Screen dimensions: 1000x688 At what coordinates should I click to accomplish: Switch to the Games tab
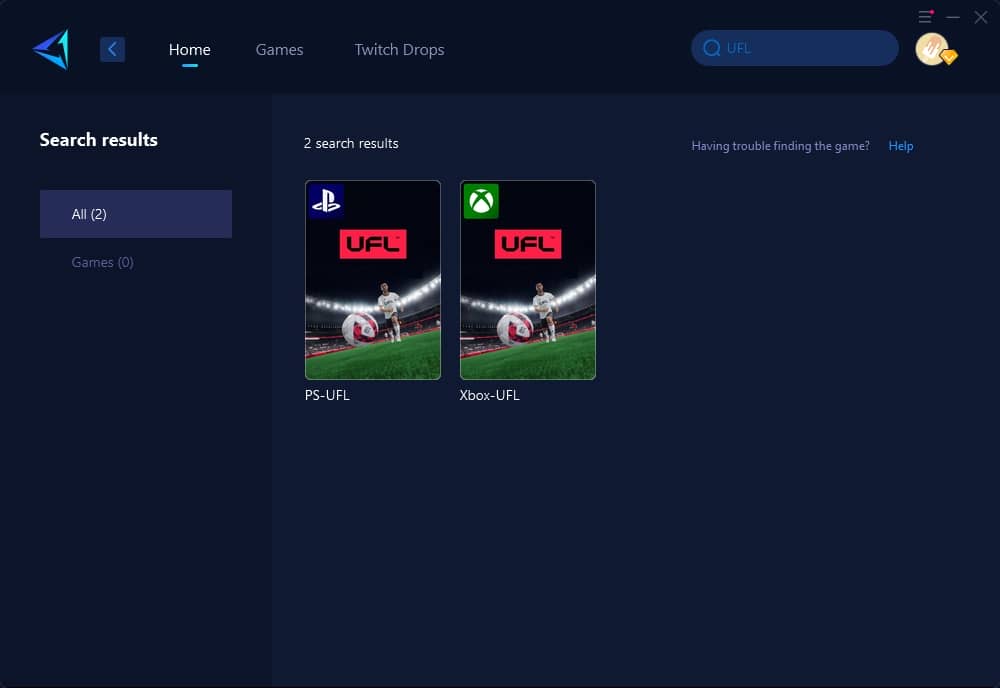pos(279,49)
